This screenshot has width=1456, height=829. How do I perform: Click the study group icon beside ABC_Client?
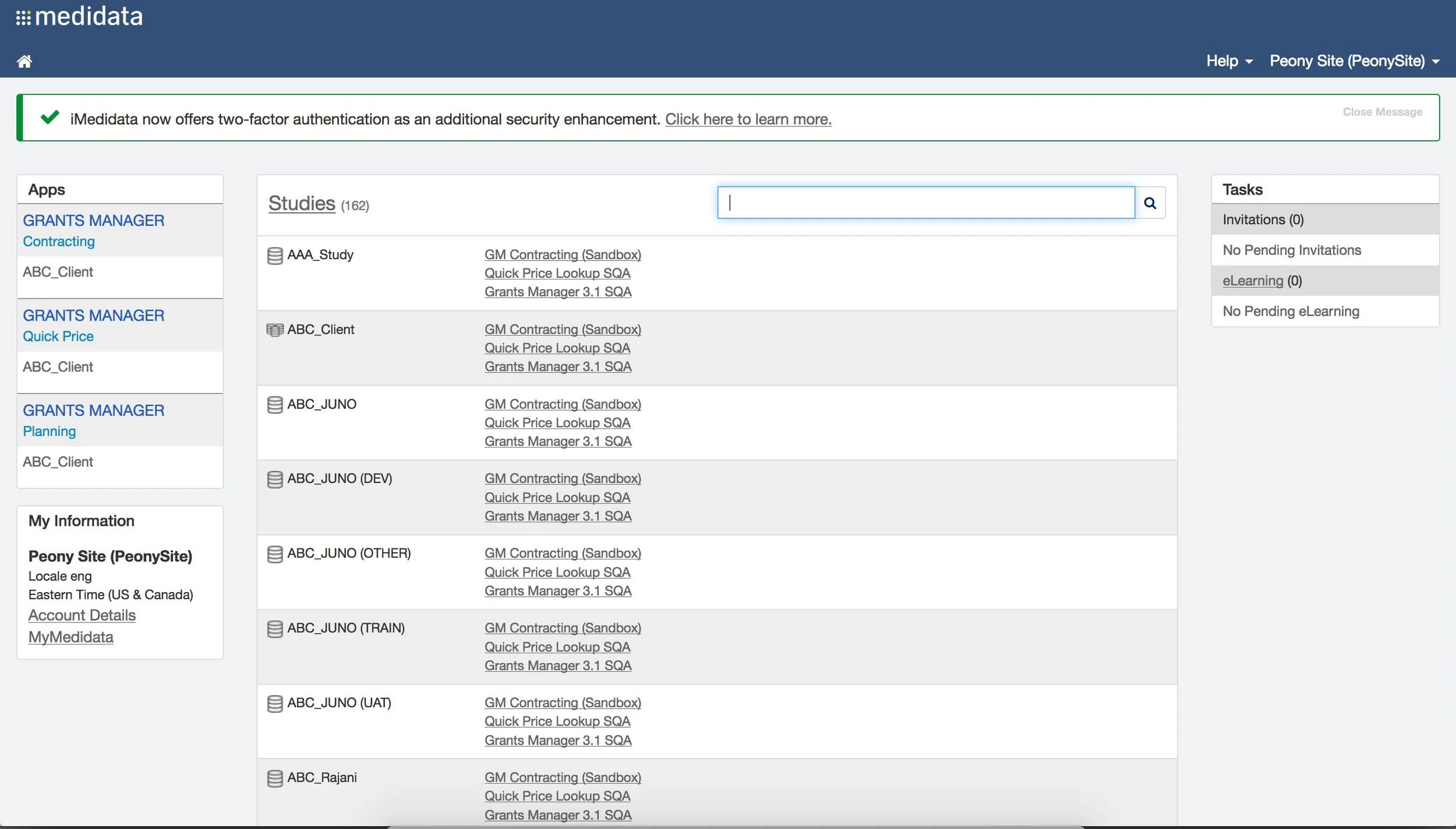click(274, 330)
